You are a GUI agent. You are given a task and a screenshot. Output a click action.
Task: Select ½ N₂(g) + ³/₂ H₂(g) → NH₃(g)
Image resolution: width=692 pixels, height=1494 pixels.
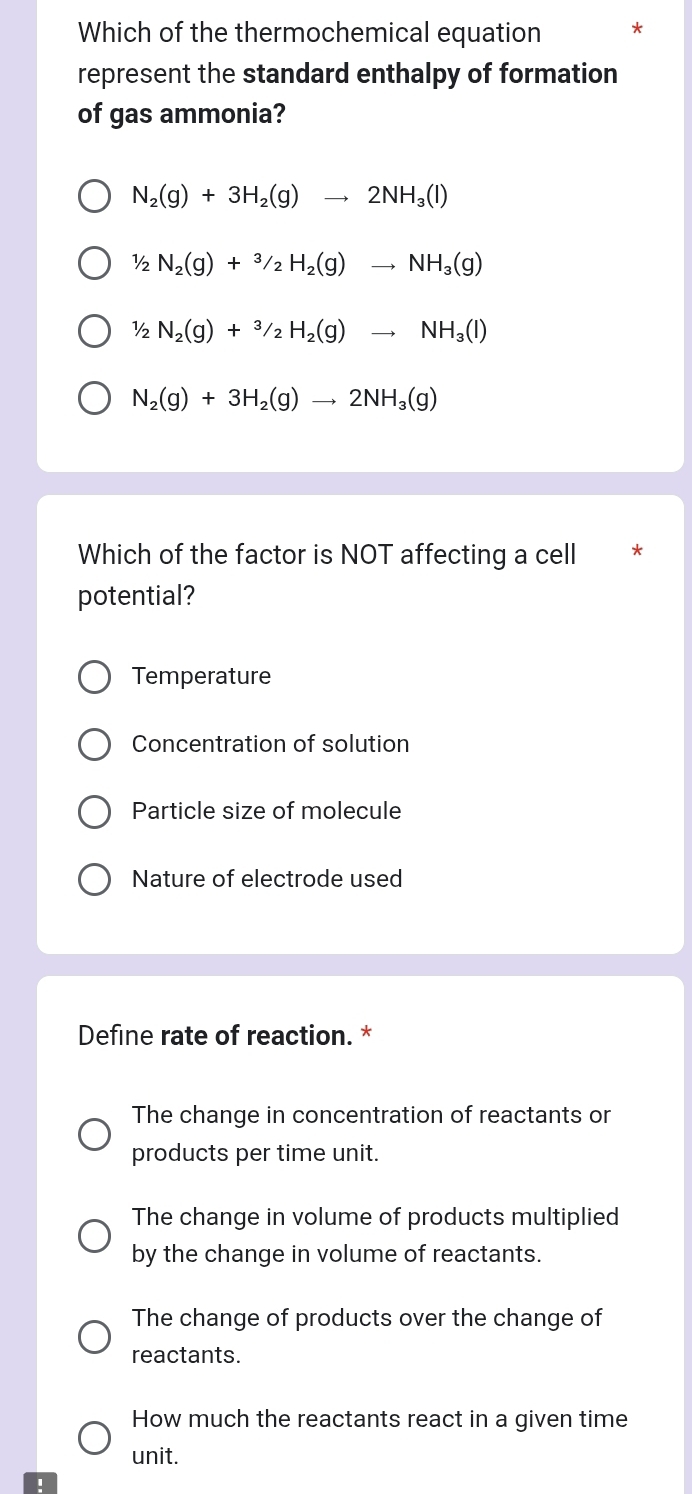coord(94,263)
